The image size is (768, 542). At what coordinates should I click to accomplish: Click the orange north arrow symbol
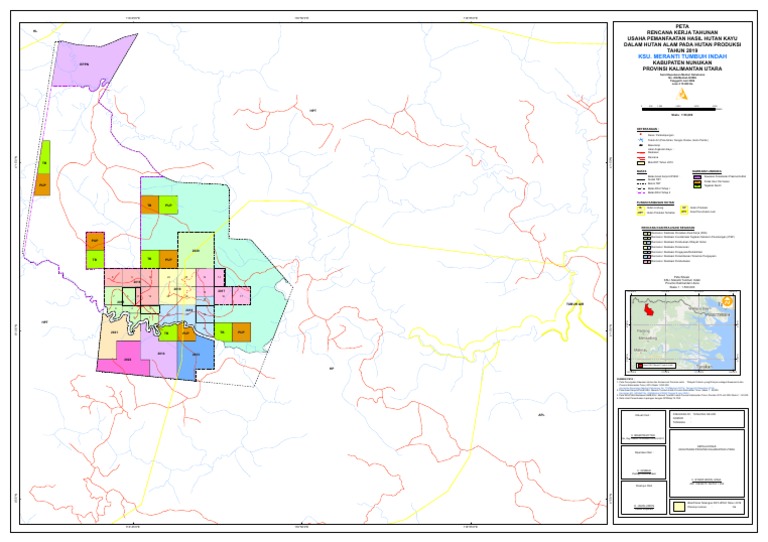tap(682, 94)
